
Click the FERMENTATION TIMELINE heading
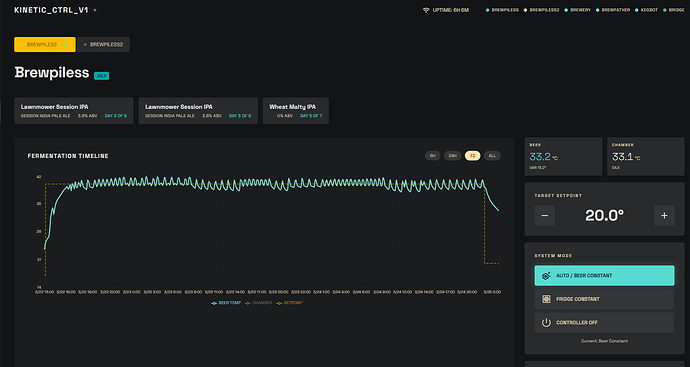click(68, 156)
